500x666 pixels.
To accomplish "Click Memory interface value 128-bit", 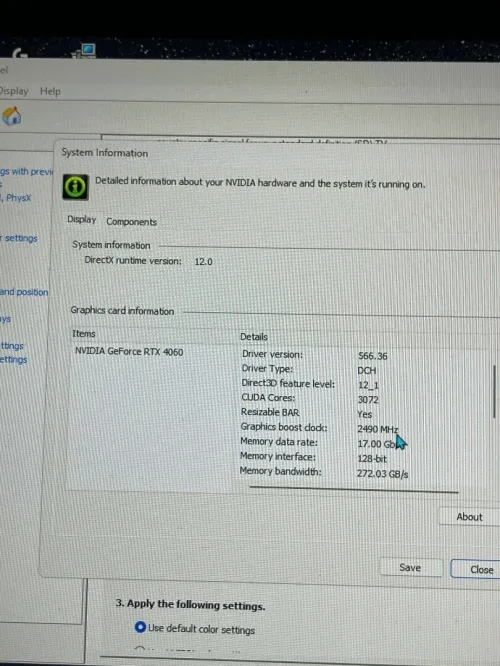I will click(x=372, y=459).
